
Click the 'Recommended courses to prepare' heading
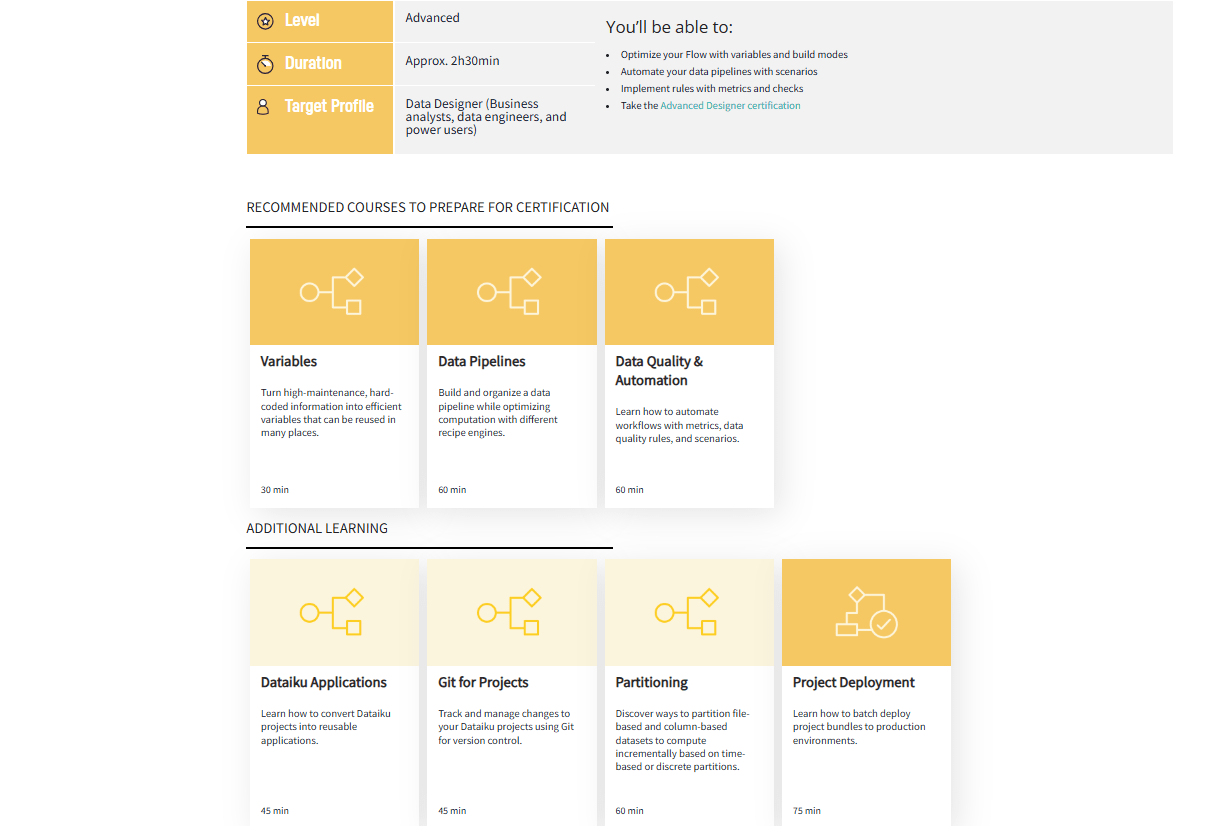pos(428,208)
